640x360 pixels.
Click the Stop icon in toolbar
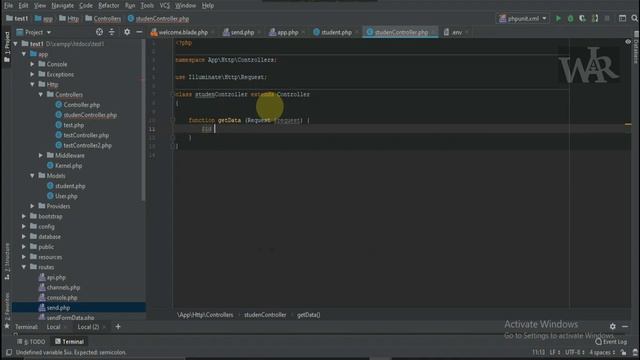(x=607, y=18)
